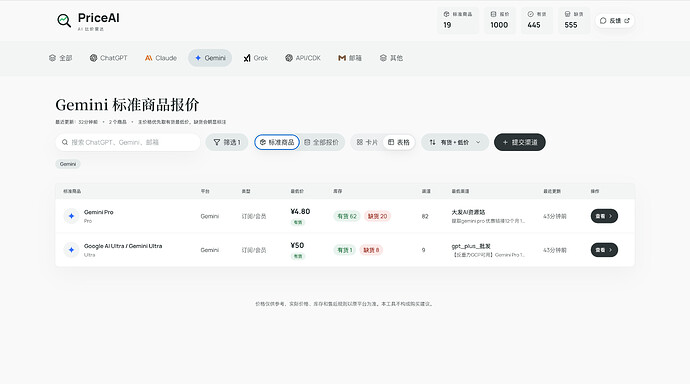This screenshot has height=384, width=690.
Task: Click the Grok logo icon in the tabs
Action: tap(247, 58)
